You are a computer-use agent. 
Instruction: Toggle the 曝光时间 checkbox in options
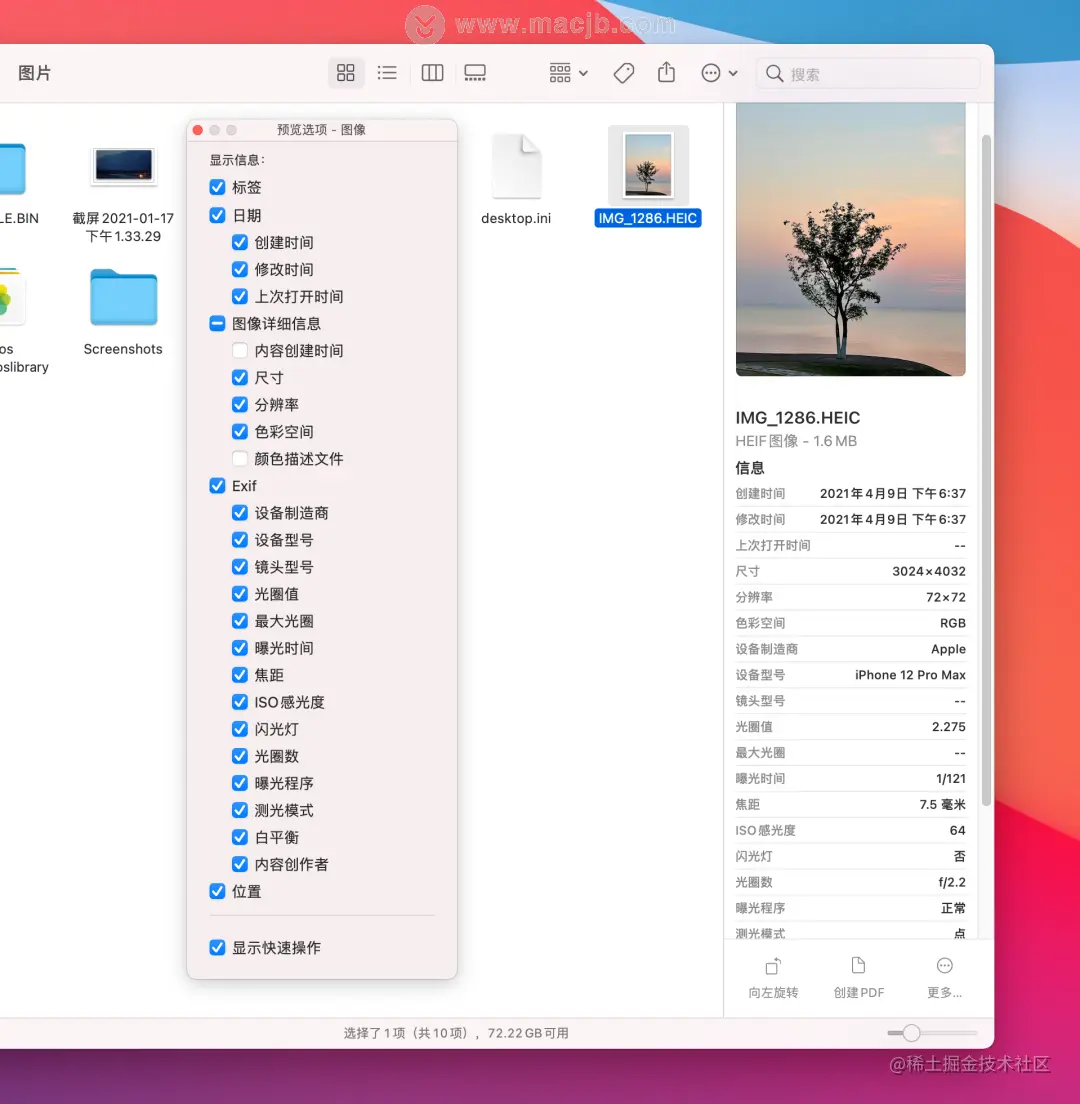tap(240, 648)
